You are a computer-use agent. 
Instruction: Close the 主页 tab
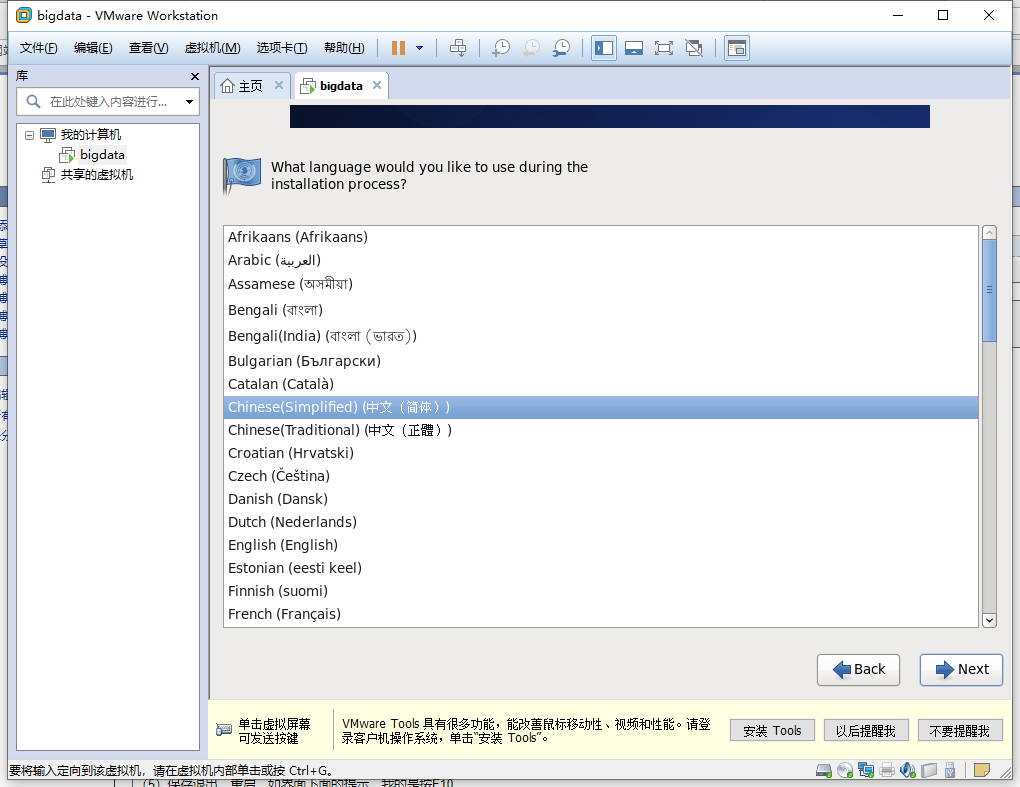[x=278, y=85]
